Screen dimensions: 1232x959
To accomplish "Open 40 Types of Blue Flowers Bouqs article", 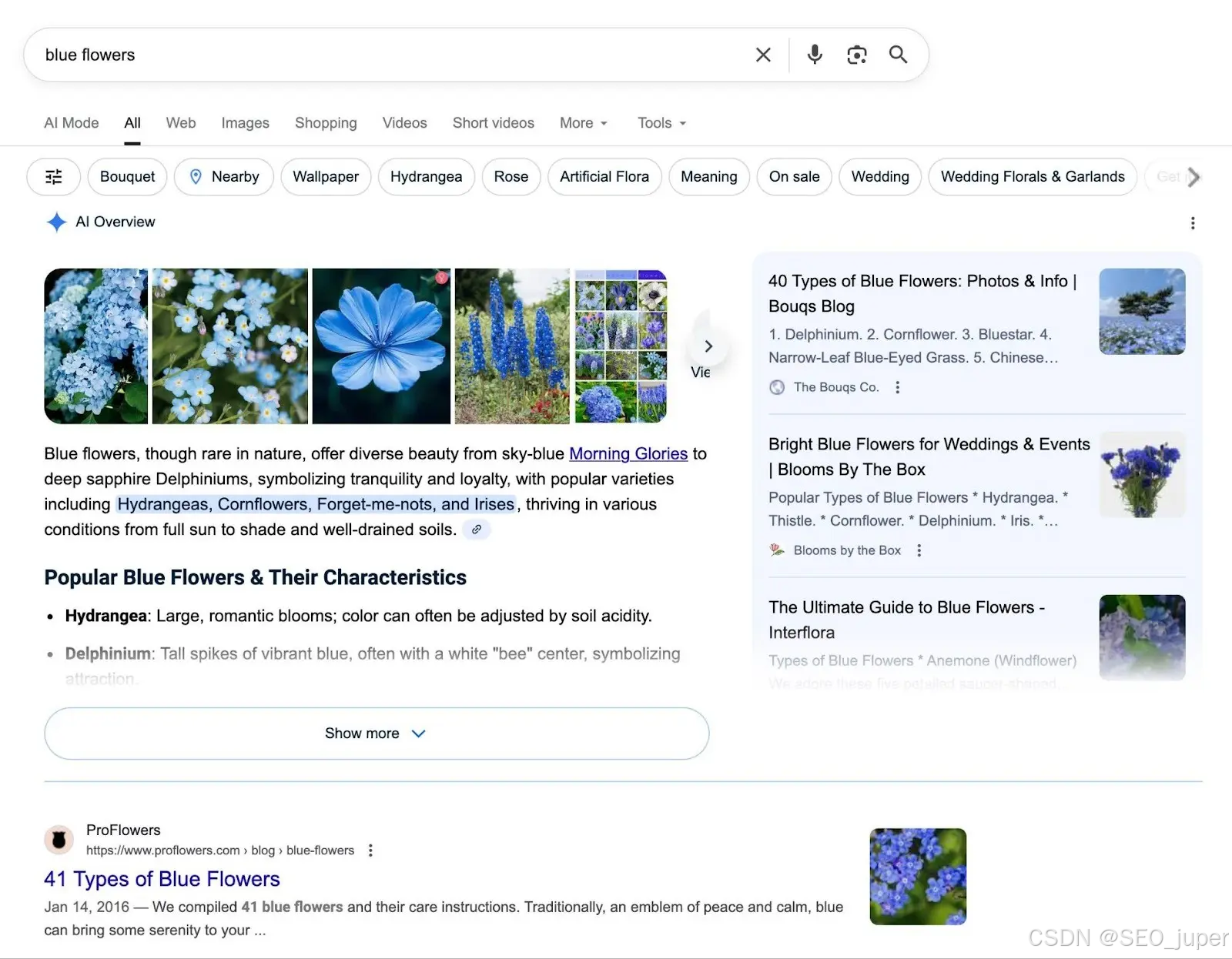I will coord(922,293).
